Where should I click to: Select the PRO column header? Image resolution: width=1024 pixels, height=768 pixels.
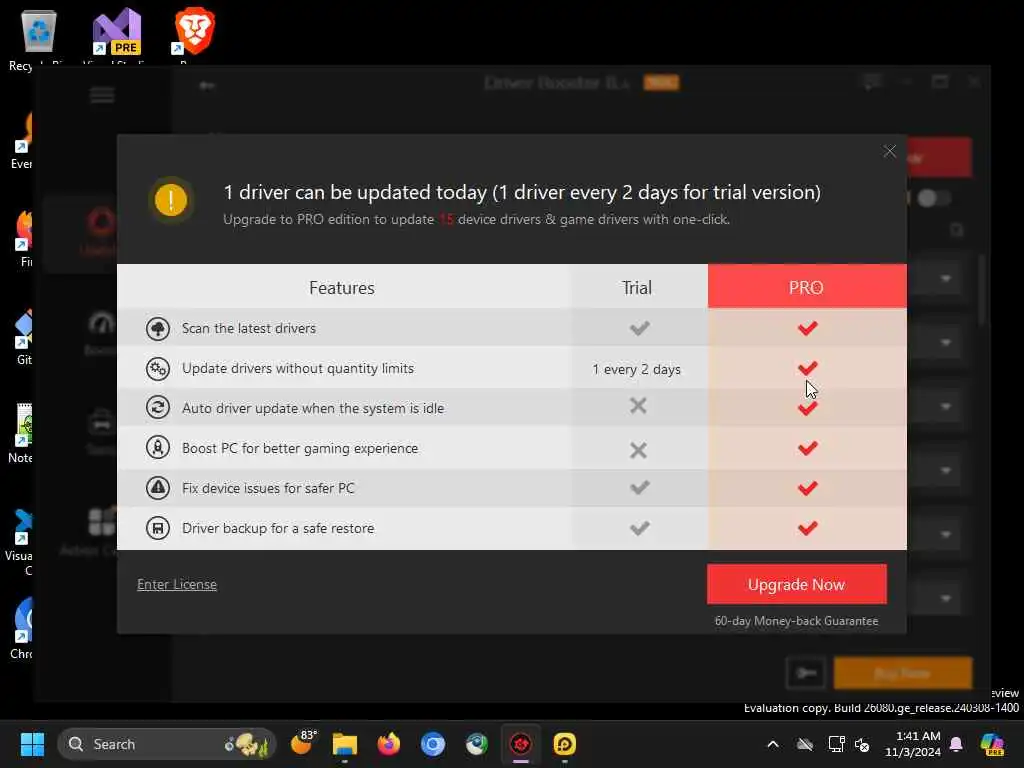807,286
